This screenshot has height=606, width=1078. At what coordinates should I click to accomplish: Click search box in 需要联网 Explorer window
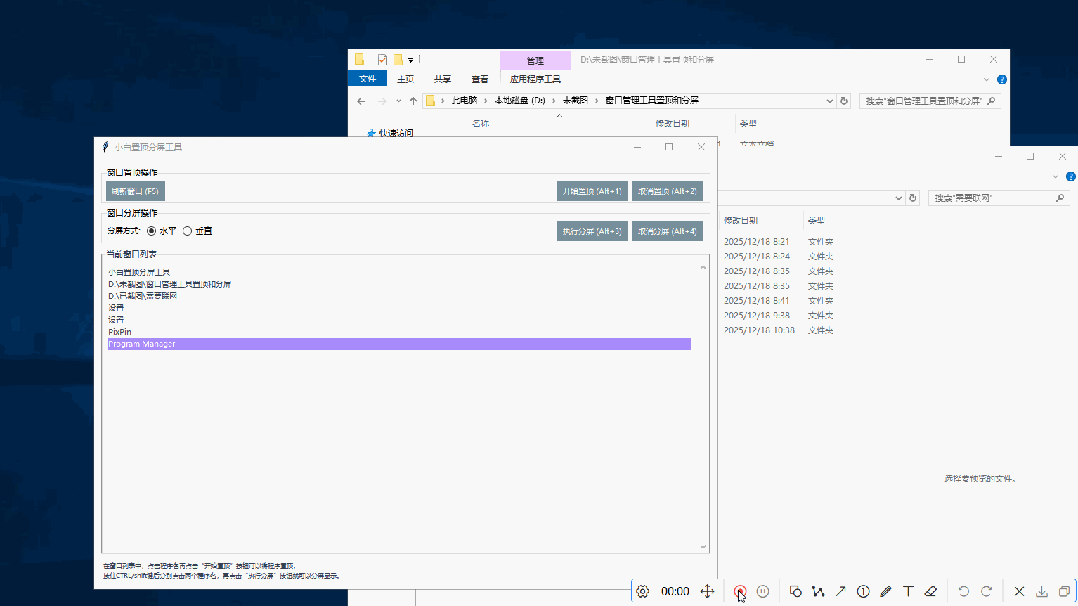click(1000, 198)
